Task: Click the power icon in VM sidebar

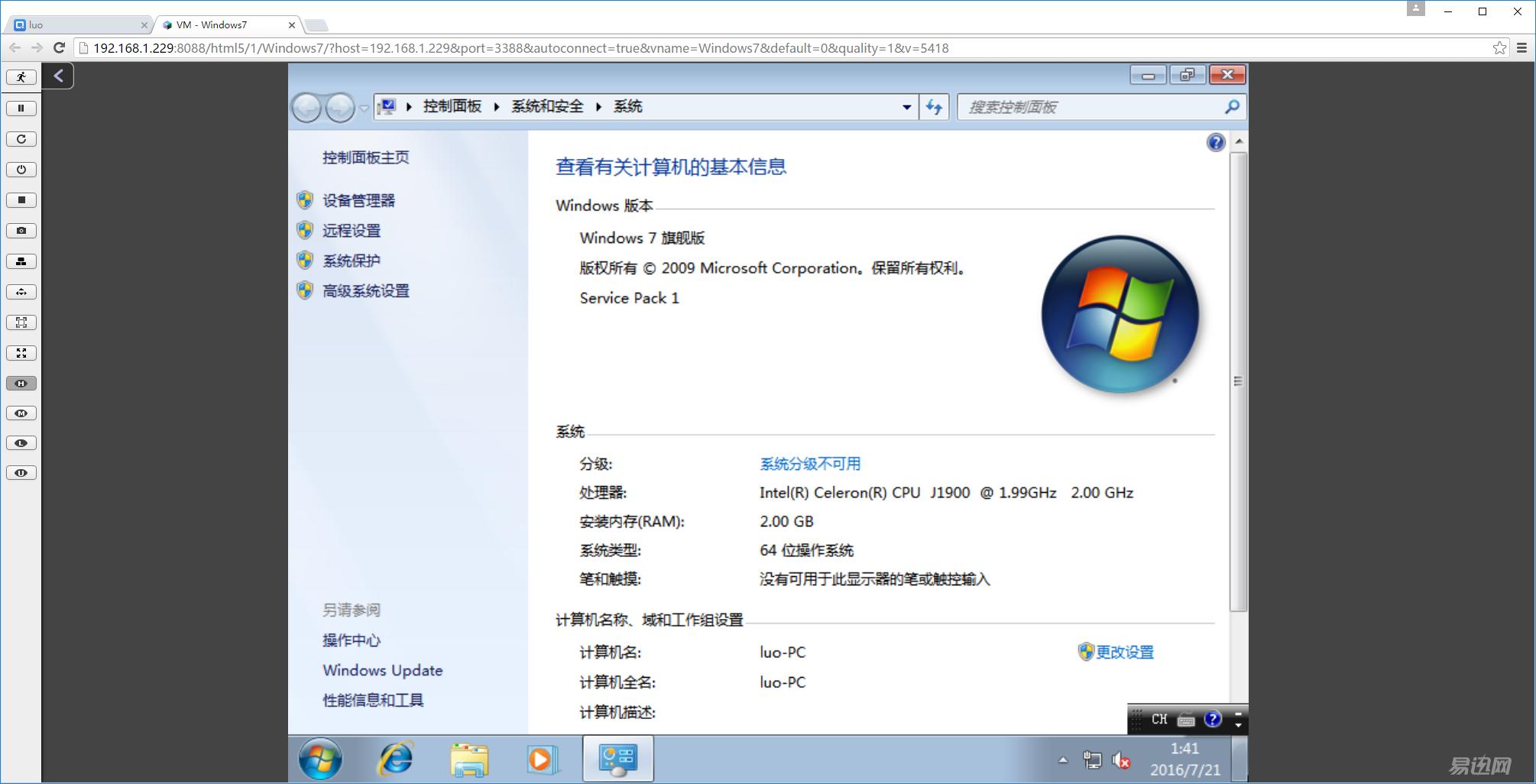Action: tap(21, 170)
